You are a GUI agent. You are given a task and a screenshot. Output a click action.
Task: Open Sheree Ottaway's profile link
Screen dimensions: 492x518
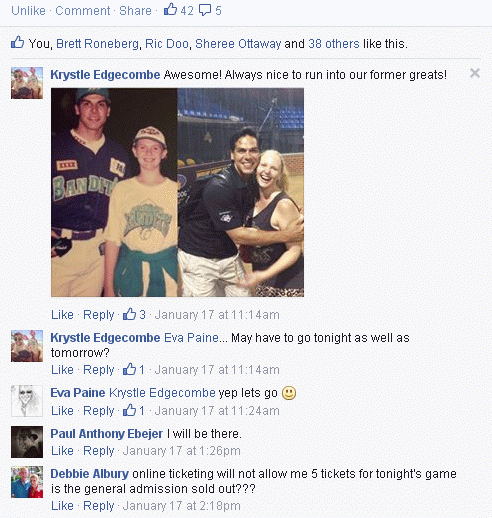tap(238, 44)
